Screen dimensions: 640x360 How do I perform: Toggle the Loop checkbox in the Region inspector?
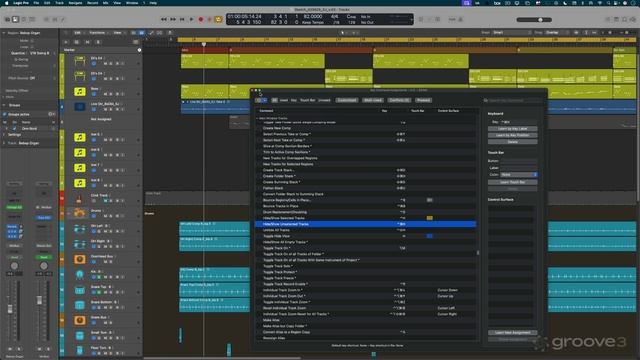[x=32, y=47]
